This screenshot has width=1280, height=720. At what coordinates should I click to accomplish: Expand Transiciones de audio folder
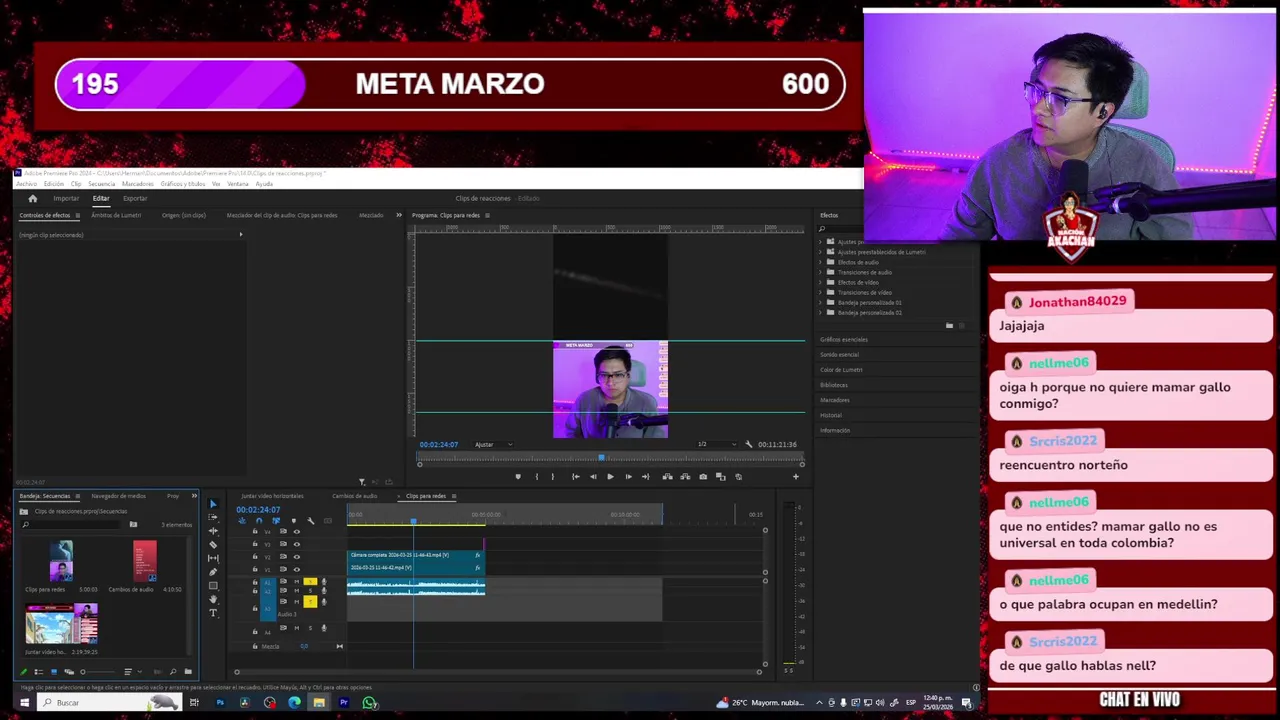(x=820, y=272)
